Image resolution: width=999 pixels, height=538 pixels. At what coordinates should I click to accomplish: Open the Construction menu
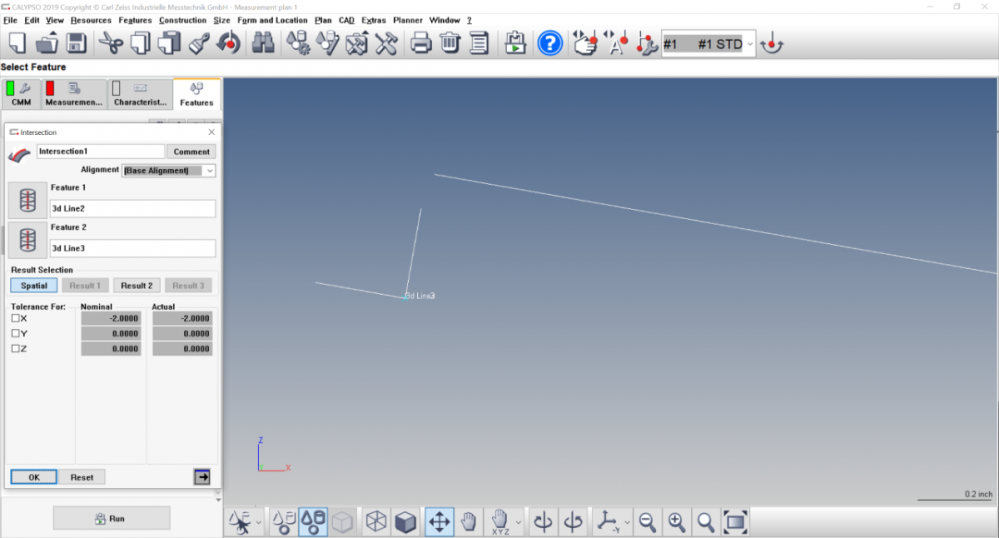coord(183,20)
